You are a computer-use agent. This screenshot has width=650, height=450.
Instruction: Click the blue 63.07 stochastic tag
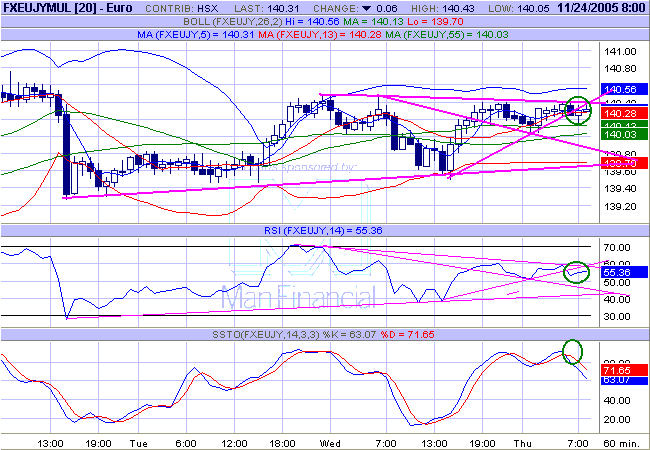[624, 380]
